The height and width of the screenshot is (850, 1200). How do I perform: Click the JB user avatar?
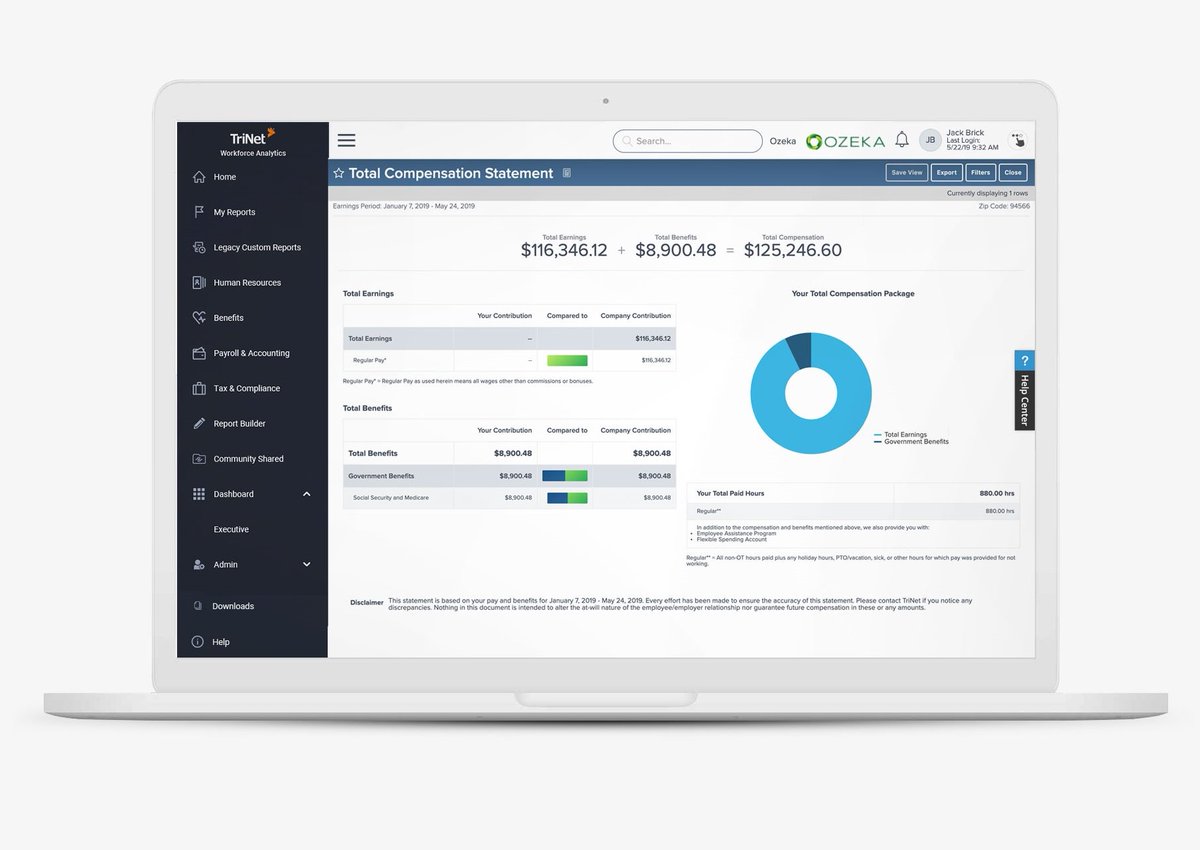pyautogui.click(x=931, y=141)
